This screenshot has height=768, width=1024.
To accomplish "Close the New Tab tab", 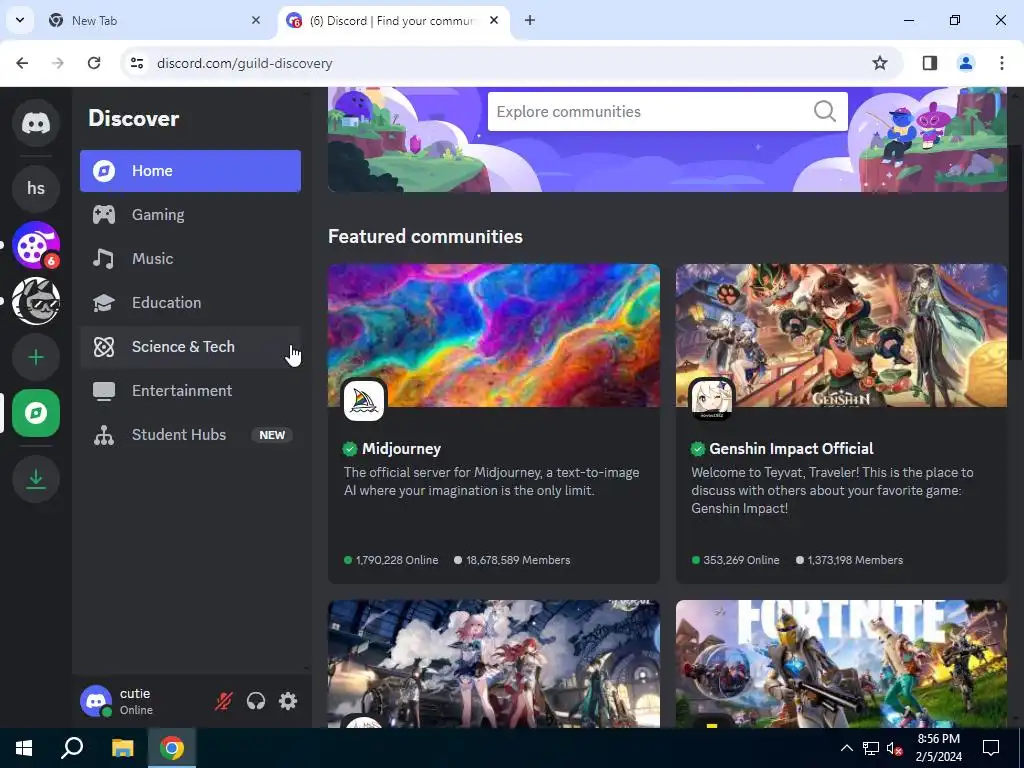I will click(x=256, y=21).
